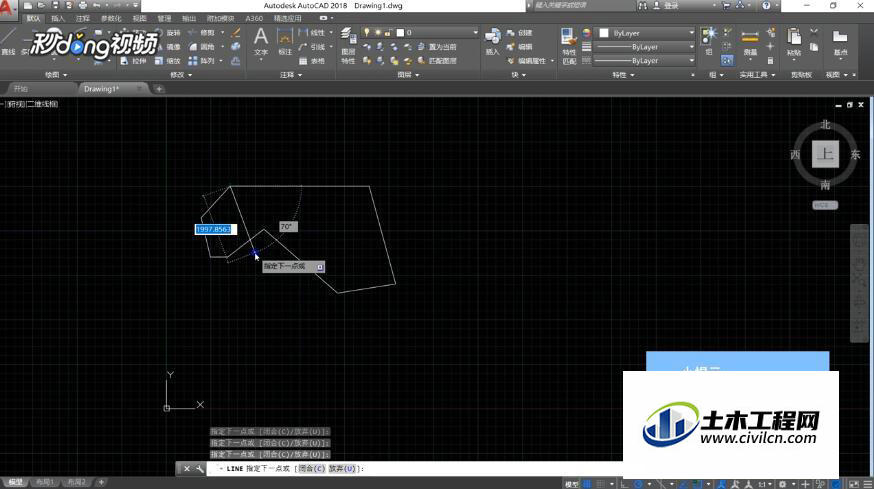Toggle object snap tracking in status bar
The image size is (874, 489).
(683, 484)
